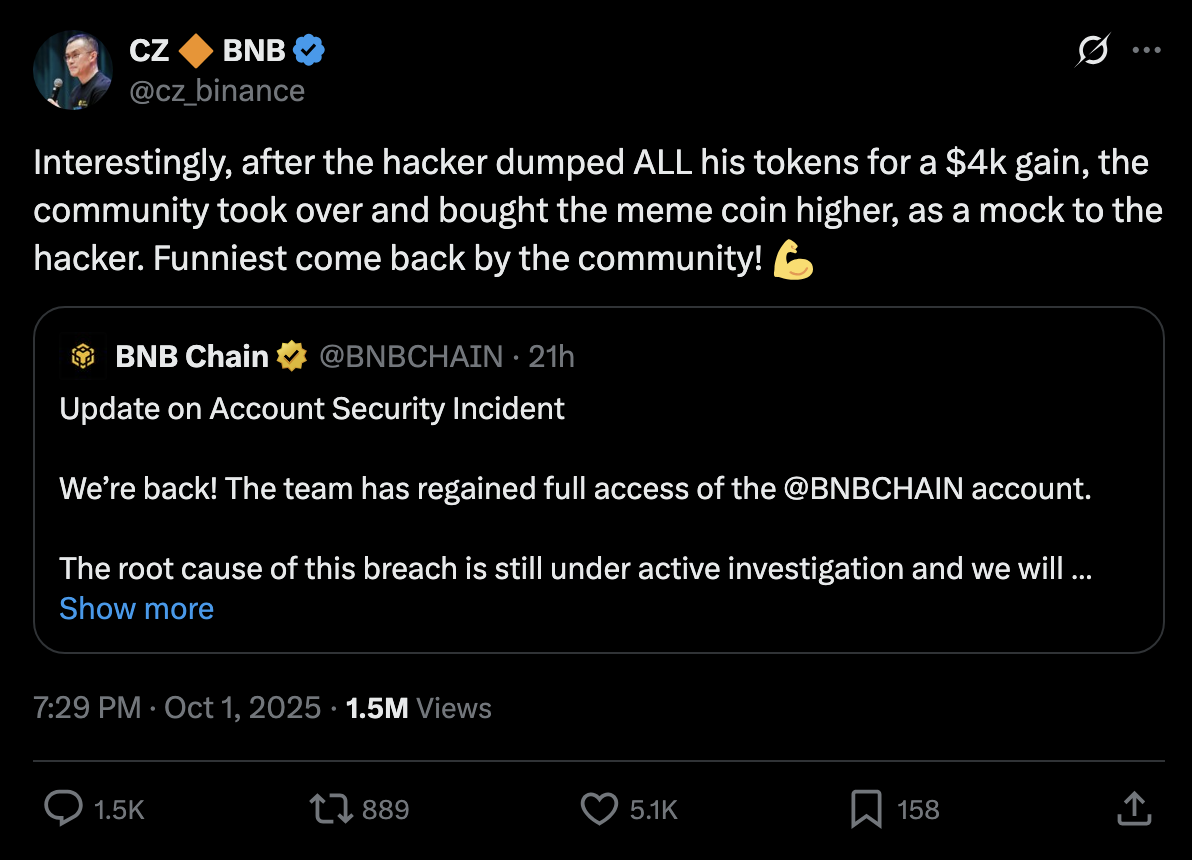
Task: Open CZ's profile photo
Action: coord(72,69)
